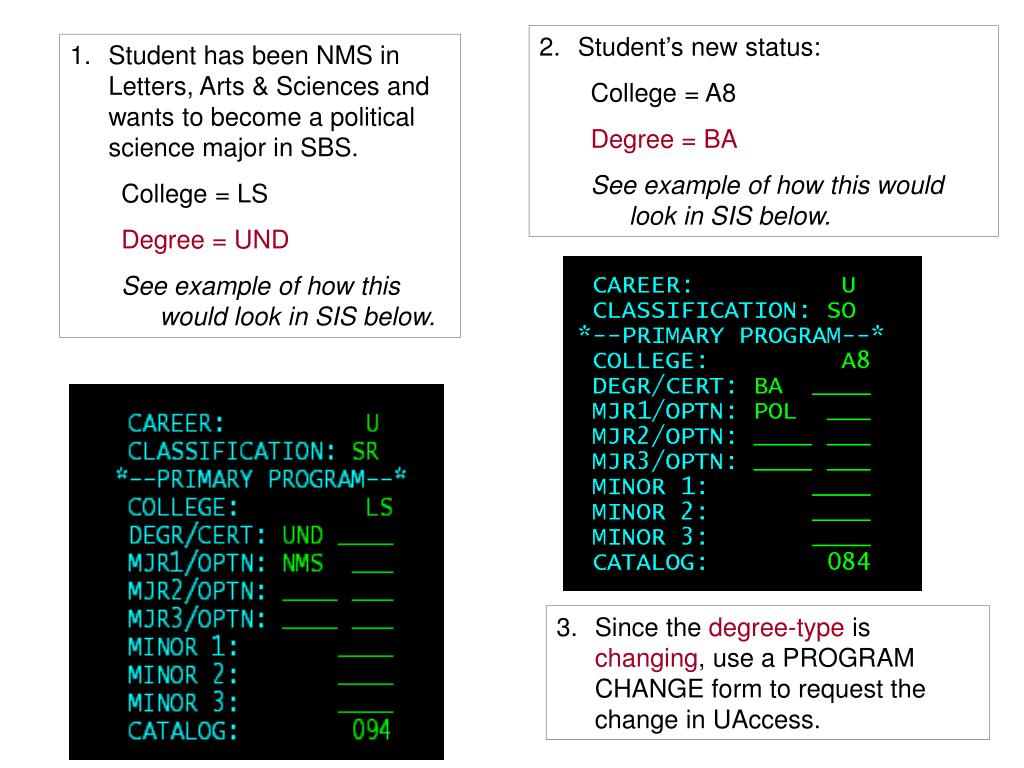Click the PRIMARY PROGRAM header in right terminal

click(731, 335)
